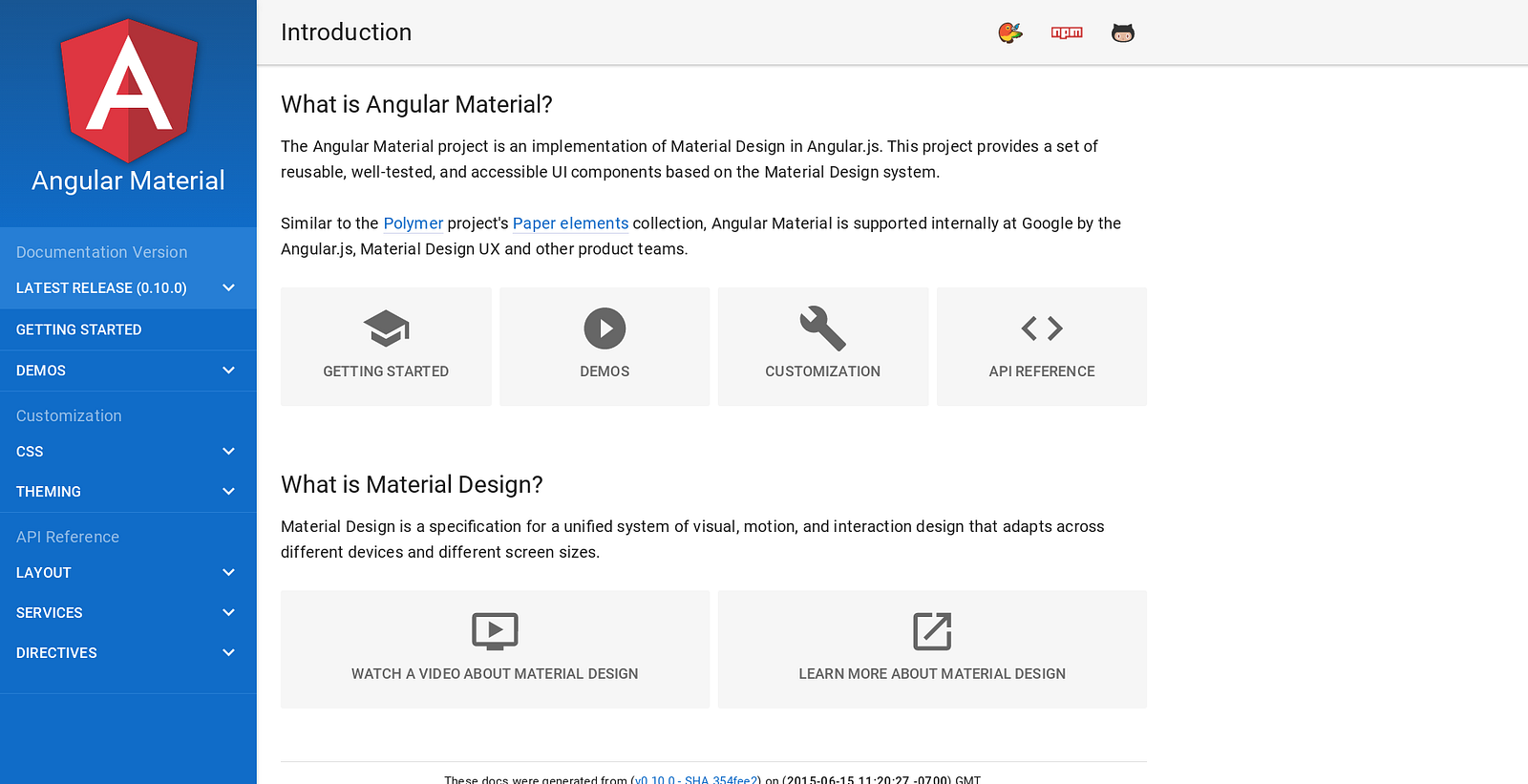Click the Angular Material sidebar title
Image resolution: width=1528 pixels, height=784 pixels.
pos(128,180)
